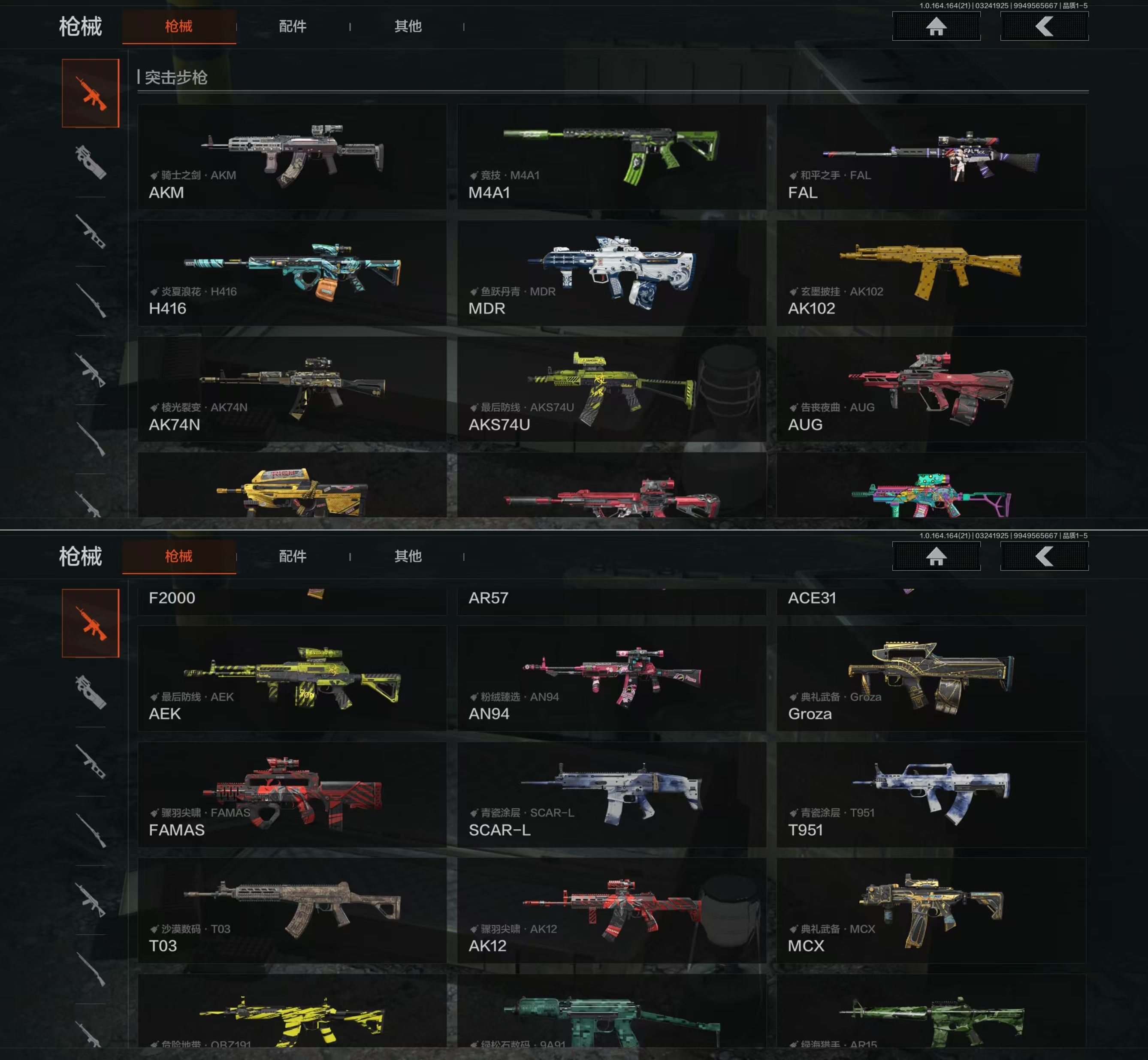Select the golden AK102 weapon card
The height and width of the screenshot is (1060, 1148).
(x=931, y=273)
